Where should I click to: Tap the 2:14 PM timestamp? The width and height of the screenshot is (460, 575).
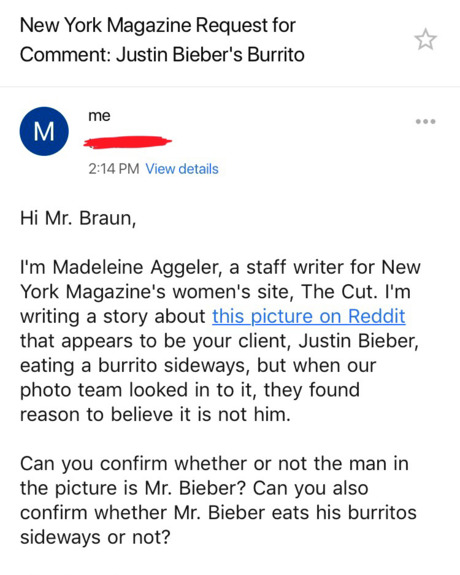[x=114, y=169]
